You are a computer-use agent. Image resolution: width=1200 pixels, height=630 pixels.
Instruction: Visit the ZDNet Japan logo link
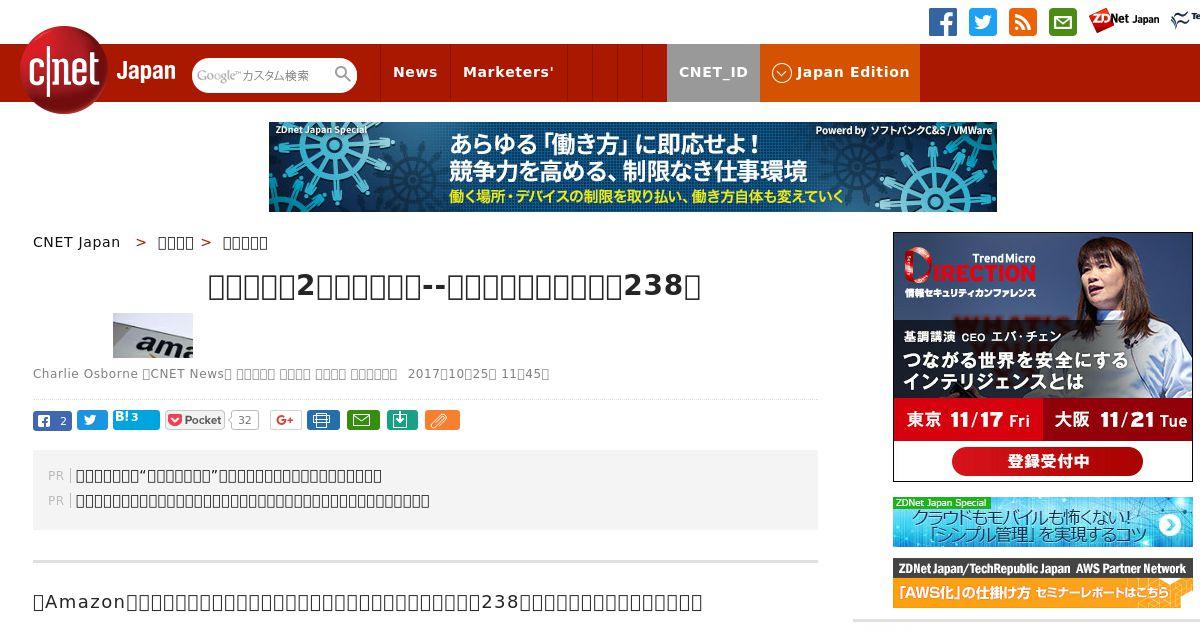(1124, 20)
